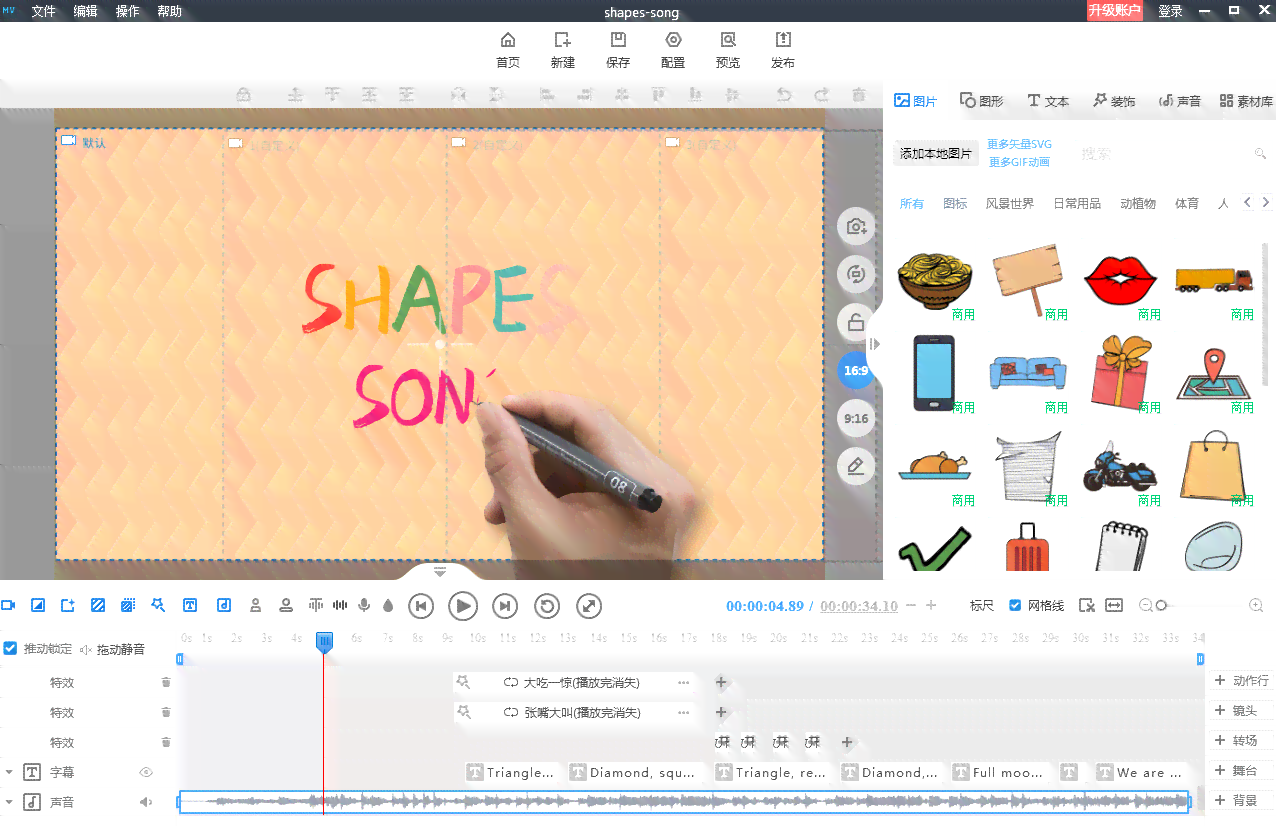
Task: Open options dots for 大吃一惊 effect
Action: point(684,683)
